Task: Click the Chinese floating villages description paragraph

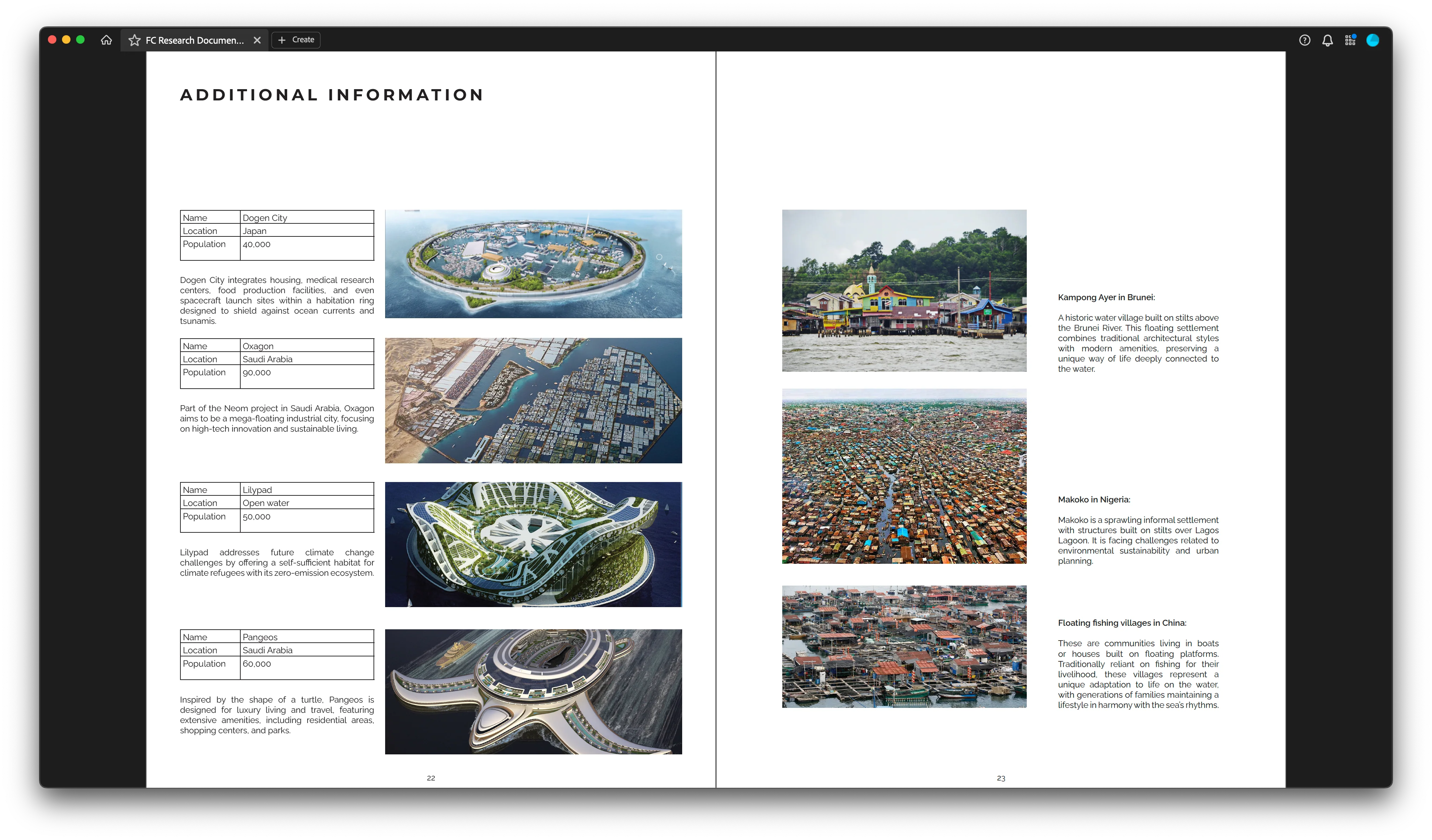Action: (x=1138, y=674)
